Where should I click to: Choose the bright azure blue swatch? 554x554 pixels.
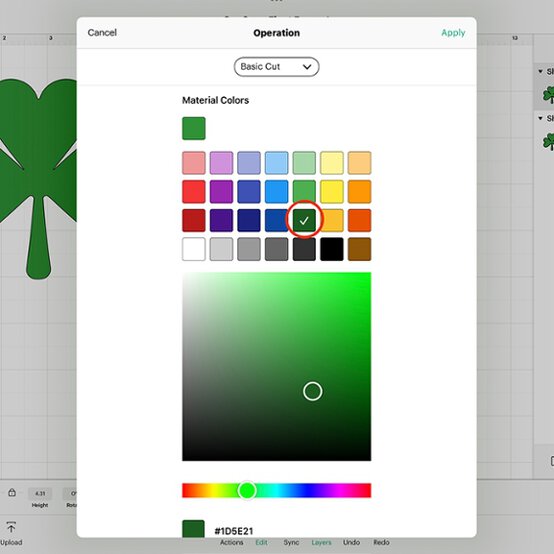pyautogui.click(x=276, y=191)
